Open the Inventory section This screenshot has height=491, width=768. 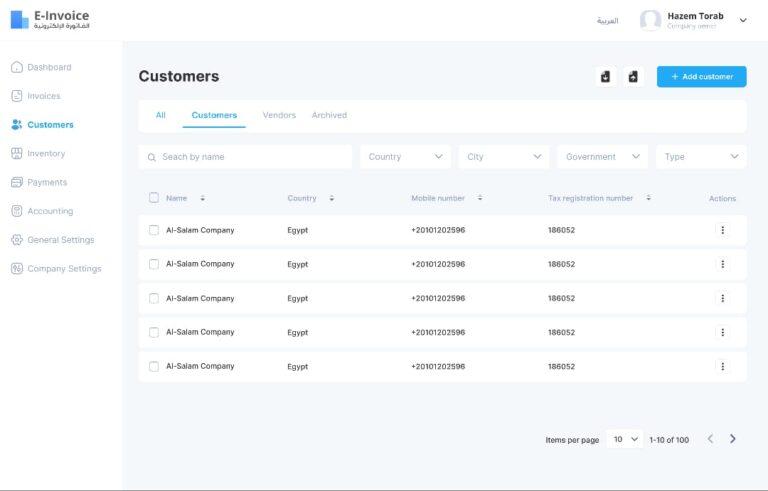[x=45, y=154]
